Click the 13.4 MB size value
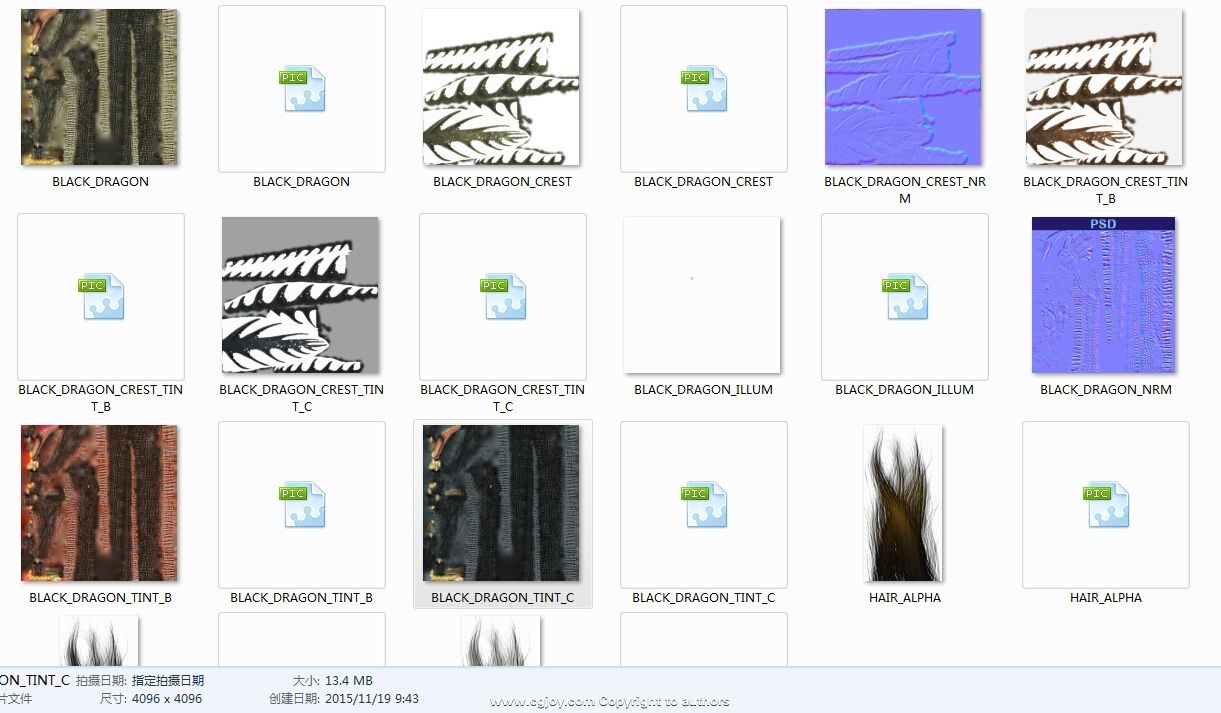 [349, 680]
